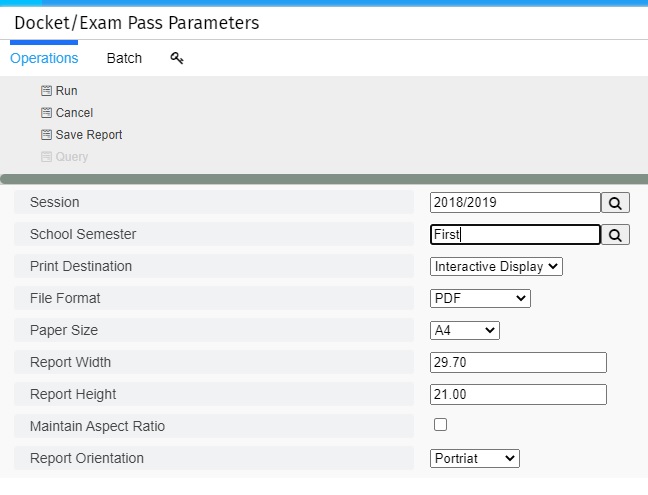Click the greyed icon beside Query

(46, 157)
